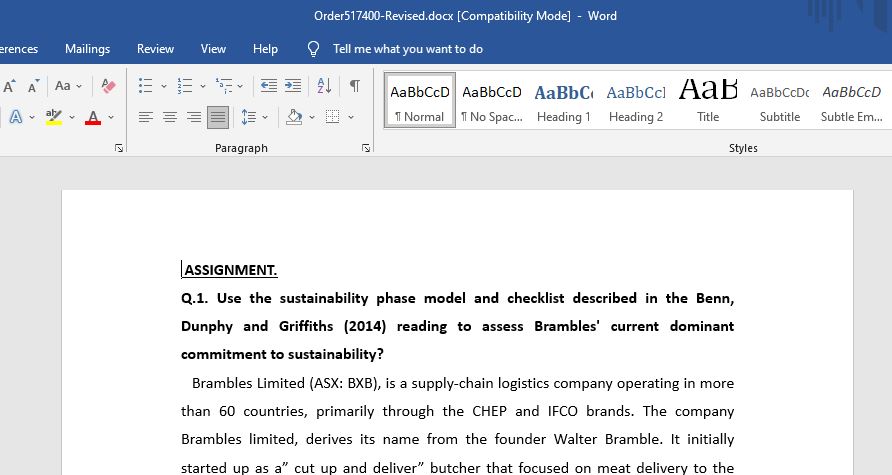Apply paragraph shading with paint bucket

pos(294,117)
